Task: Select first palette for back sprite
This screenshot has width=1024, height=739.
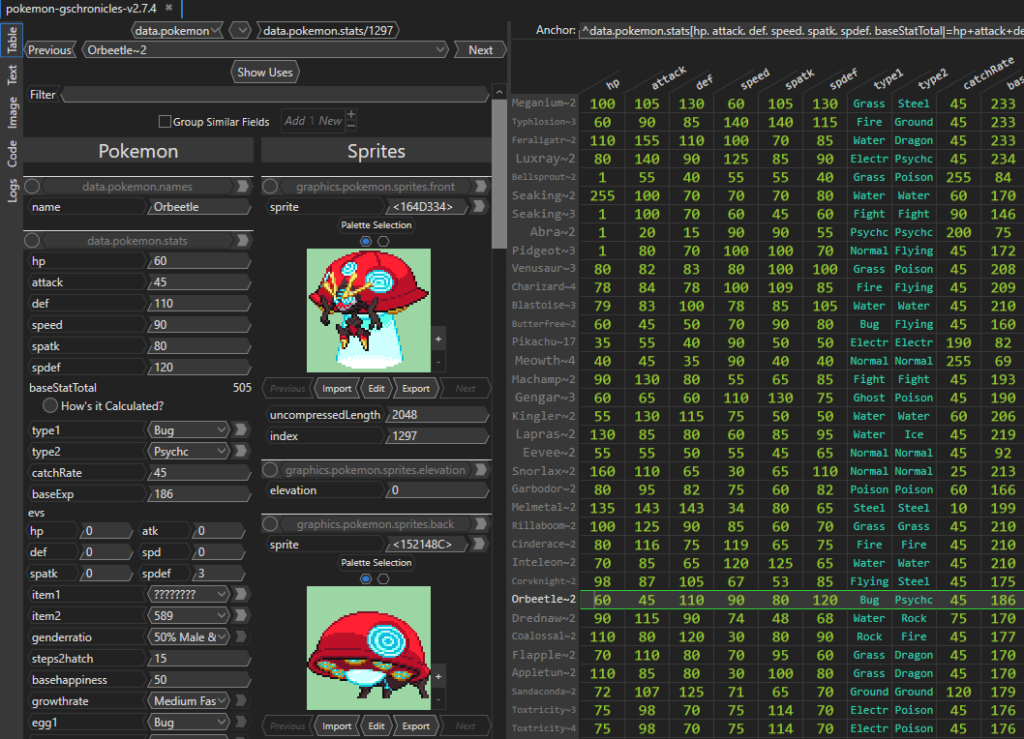Action: pos(366,578)
